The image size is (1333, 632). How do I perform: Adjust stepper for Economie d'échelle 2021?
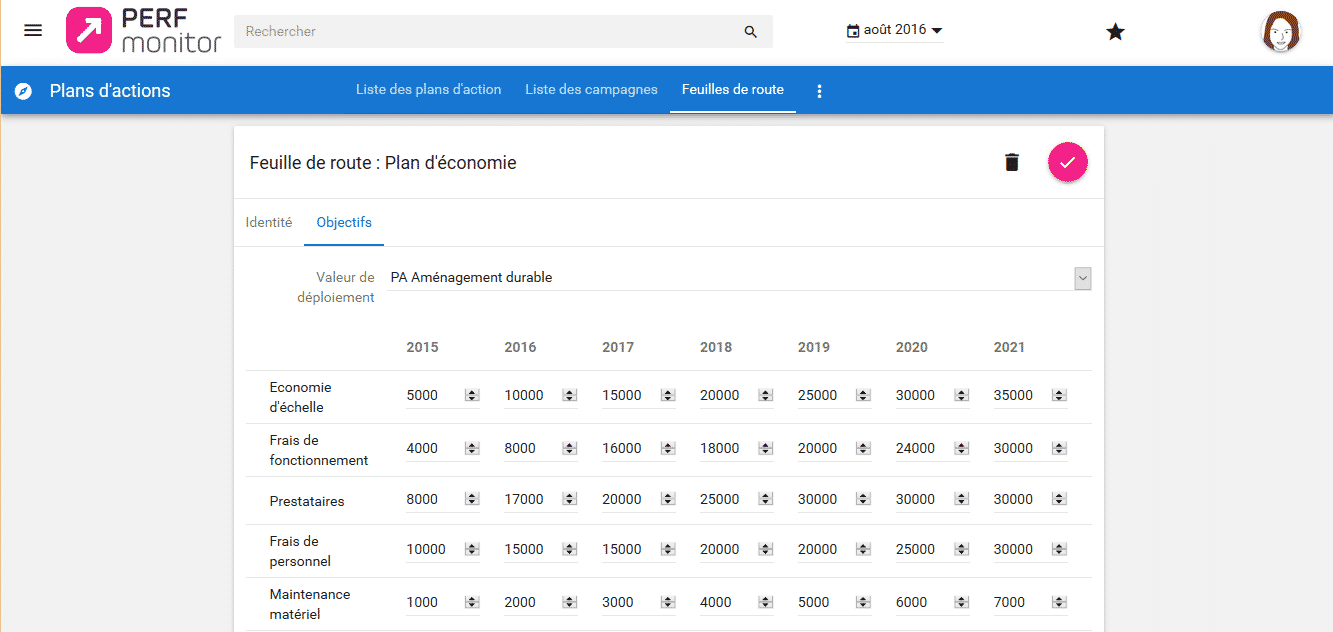click(1060, 396)
